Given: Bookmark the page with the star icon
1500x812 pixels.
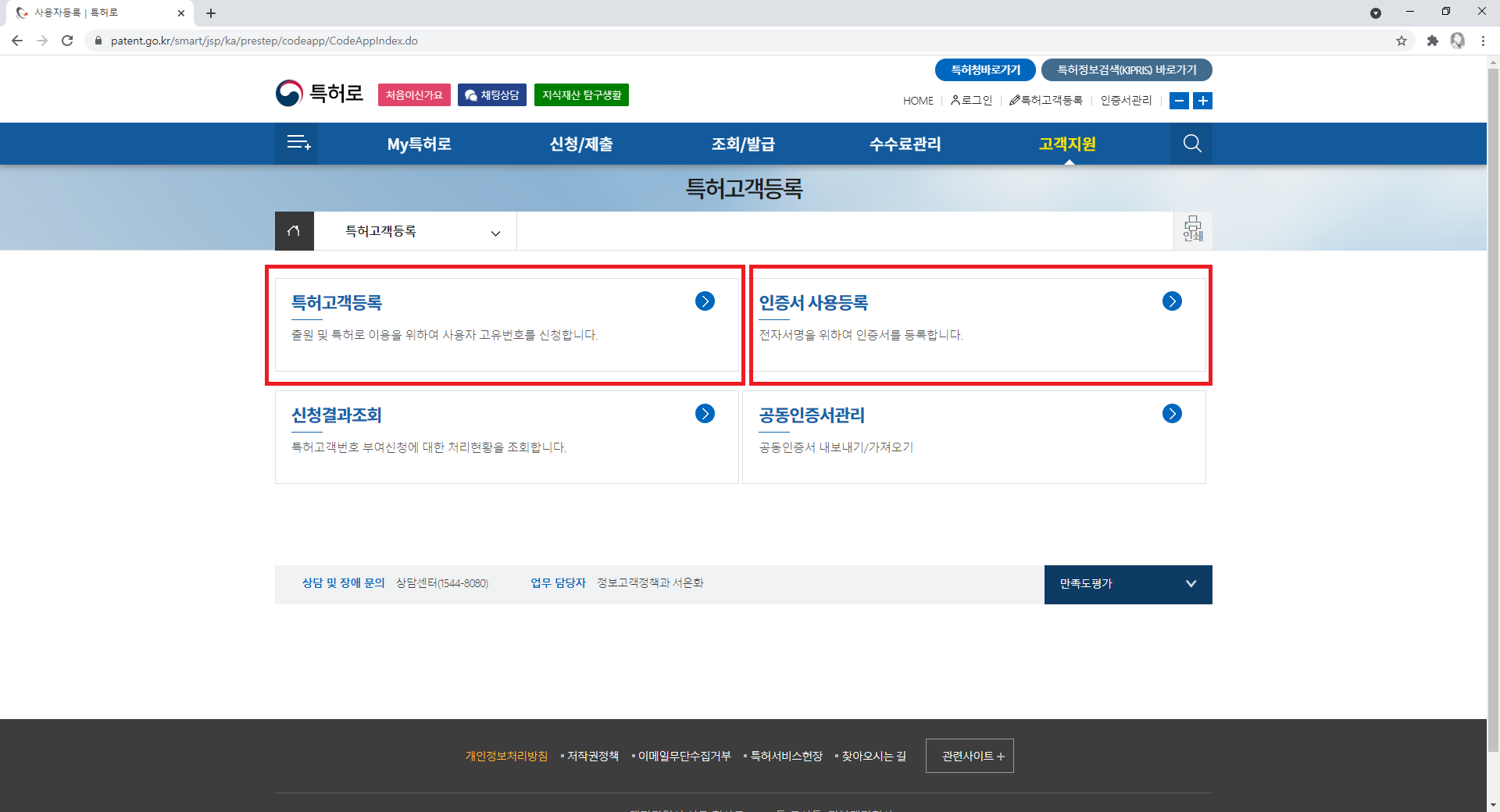Looking at the screenshot, I should coord(1402,41).
